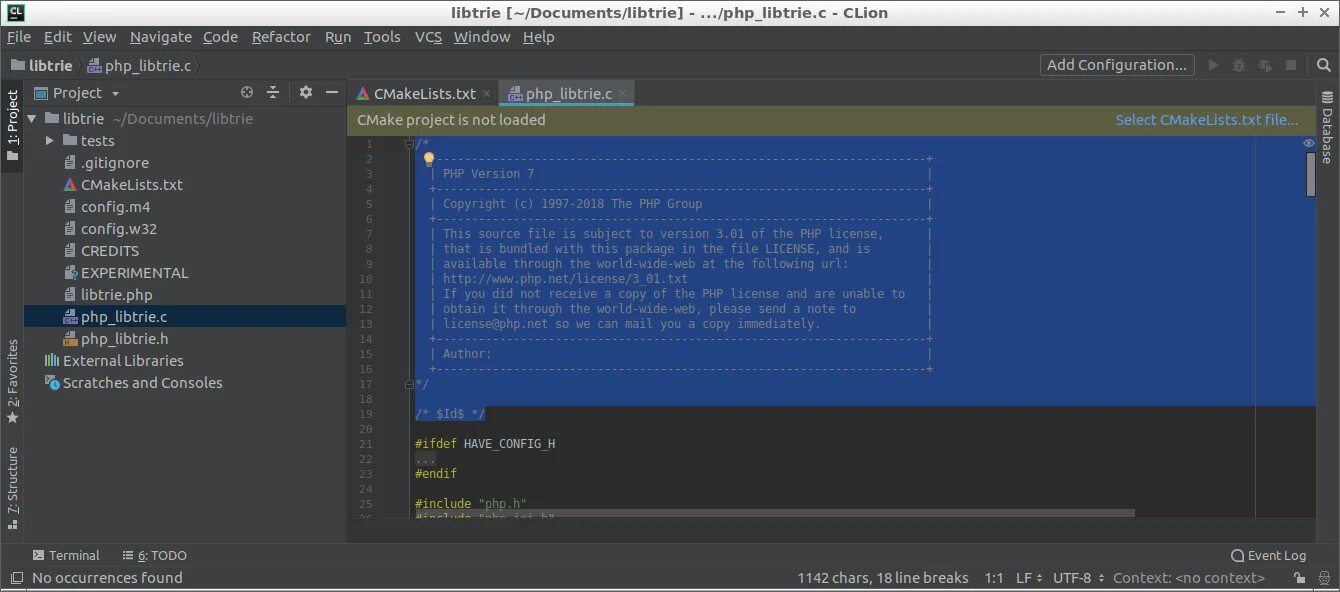Screen dimensions: 1340x592
Task: Click the #include "php.h" code line
Action: [471, 504]
